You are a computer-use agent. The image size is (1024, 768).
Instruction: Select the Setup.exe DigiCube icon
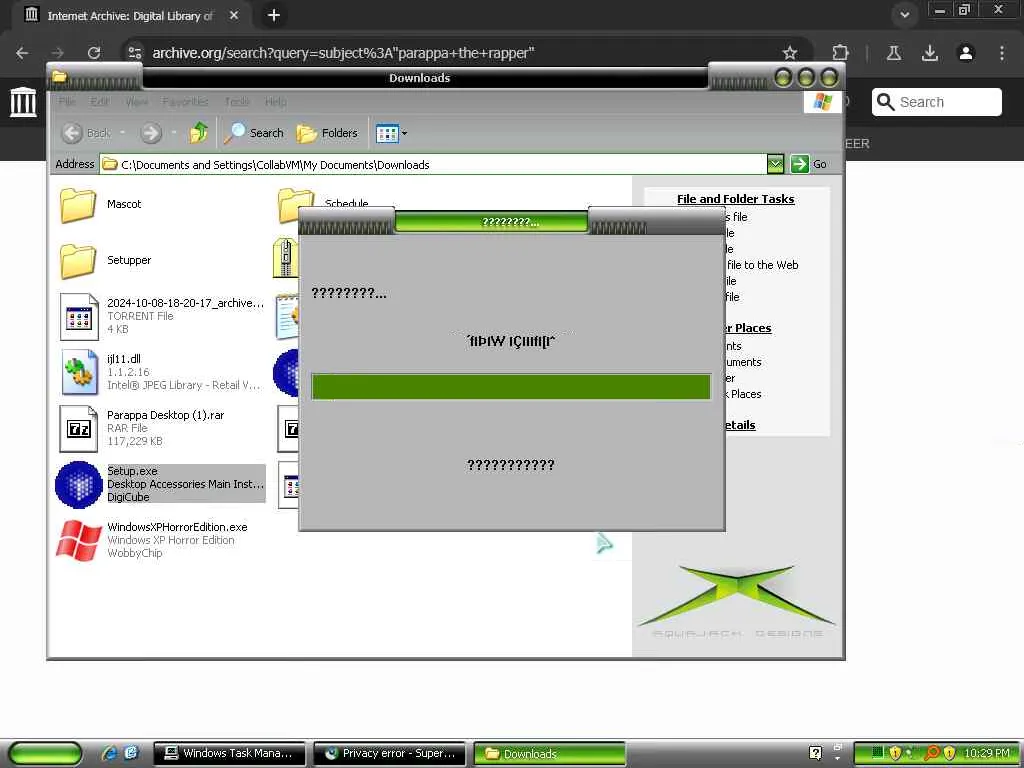(x=79, y=485)
